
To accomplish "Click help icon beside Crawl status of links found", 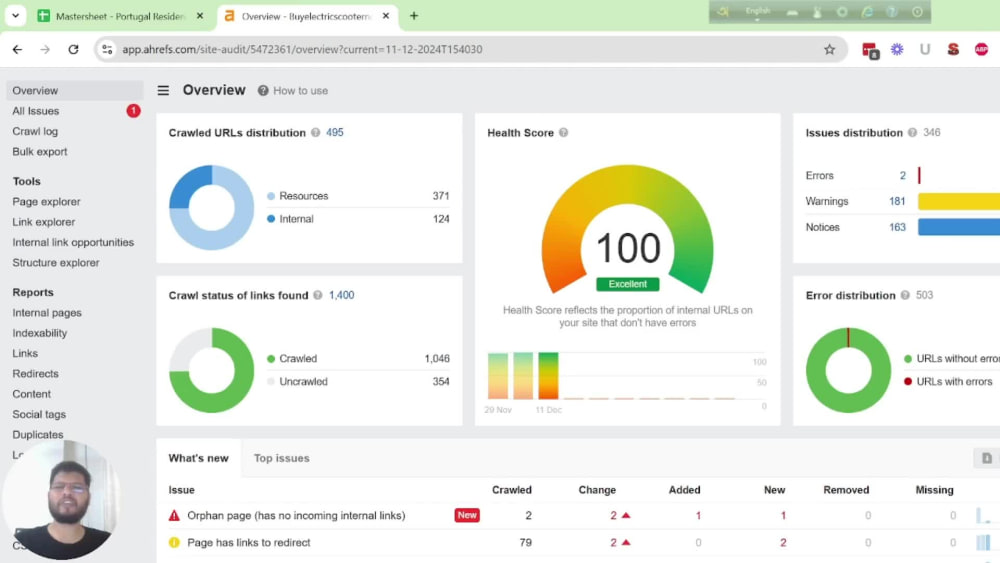I will [x=318, y=295].
